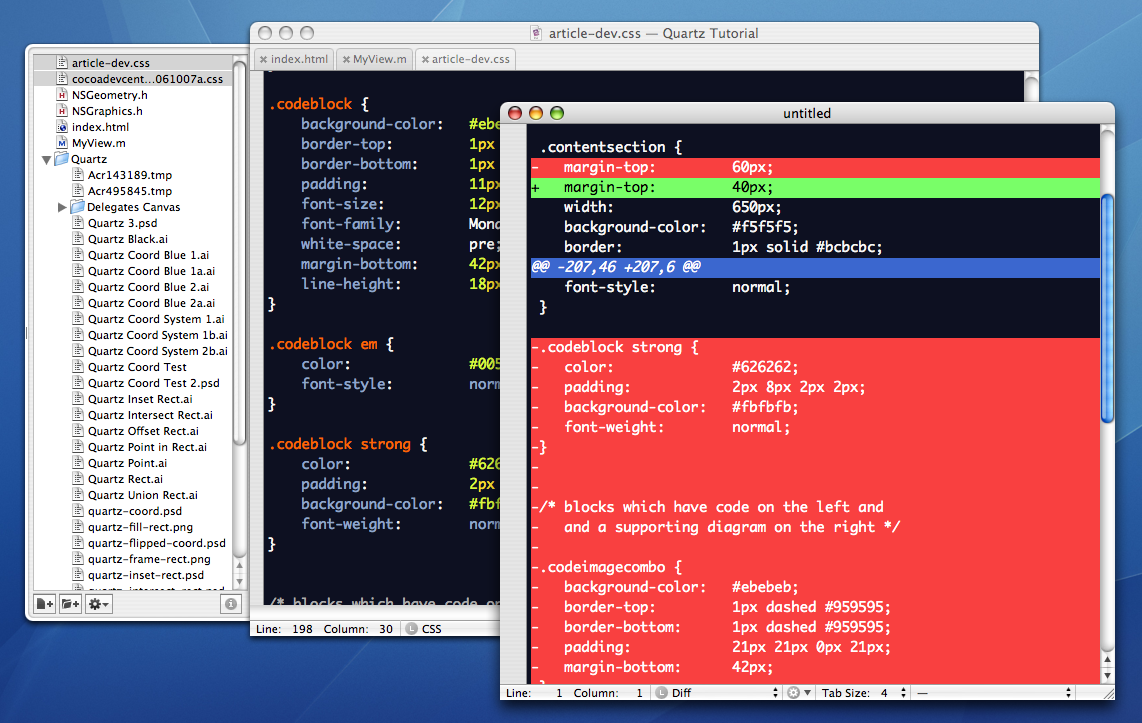Select Quartz Rect.ai
Image resolution: width=1142 pixels, height=723 pixels.
125,480
